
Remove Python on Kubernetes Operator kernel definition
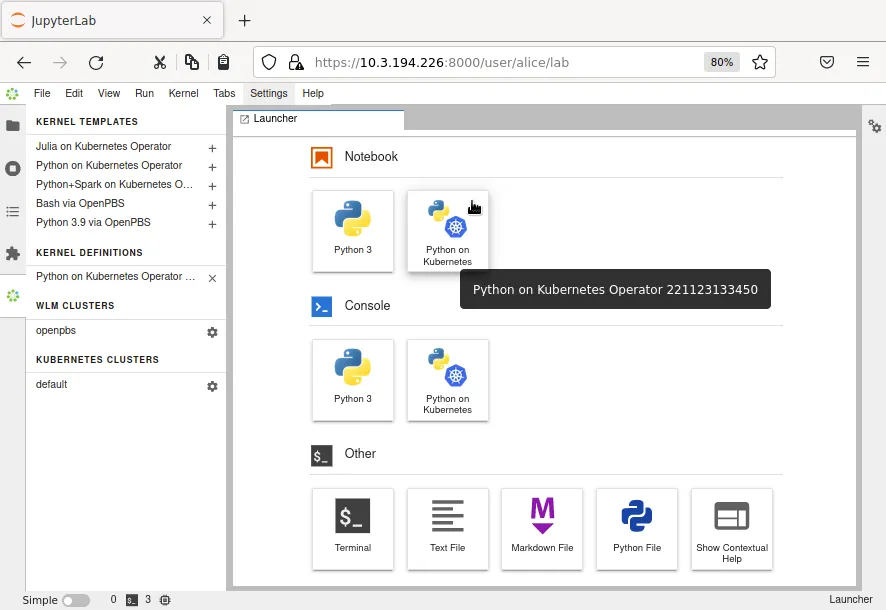212,278
